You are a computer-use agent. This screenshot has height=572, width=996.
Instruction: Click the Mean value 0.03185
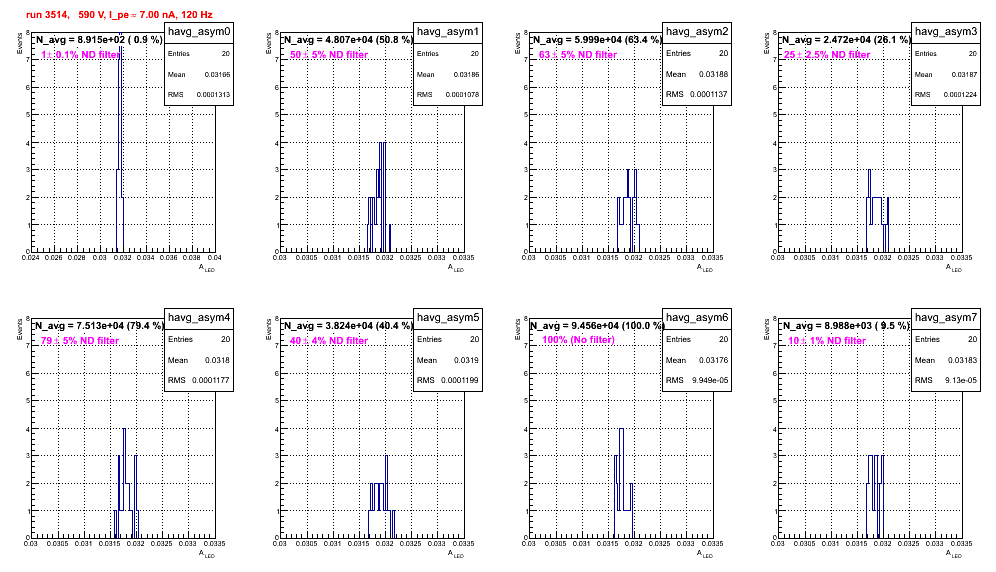point(466,74)
